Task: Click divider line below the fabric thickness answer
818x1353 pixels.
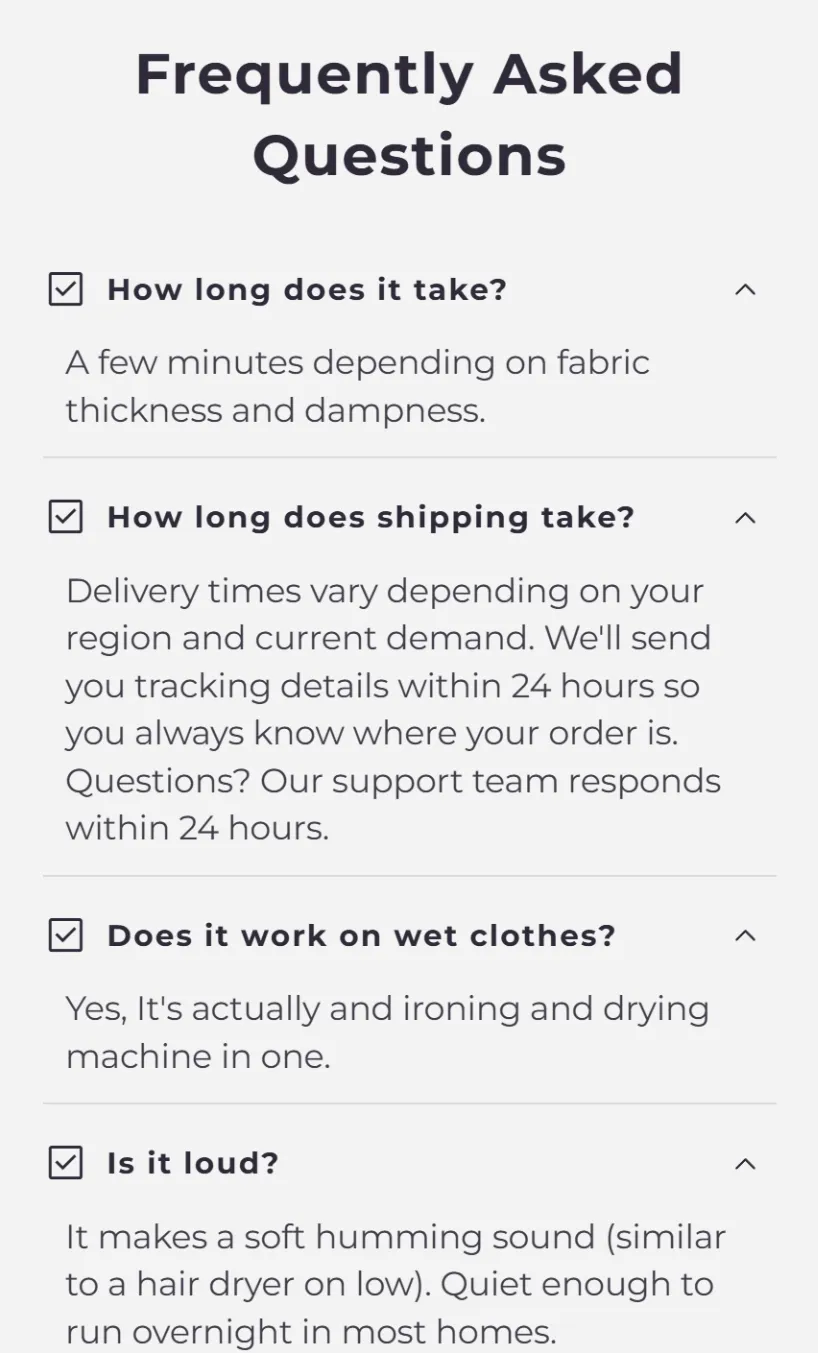Action: [x=409, y=457]
